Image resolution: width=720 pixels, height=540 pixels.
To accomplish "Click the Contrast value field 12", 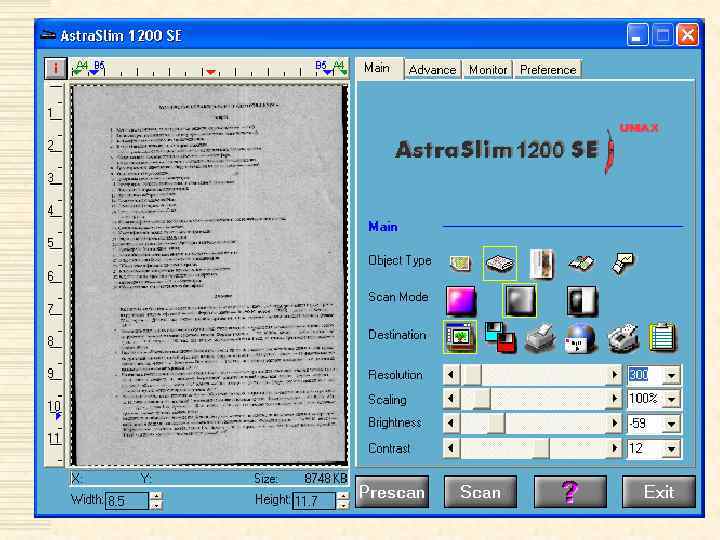I will click(x=645, y=449).
